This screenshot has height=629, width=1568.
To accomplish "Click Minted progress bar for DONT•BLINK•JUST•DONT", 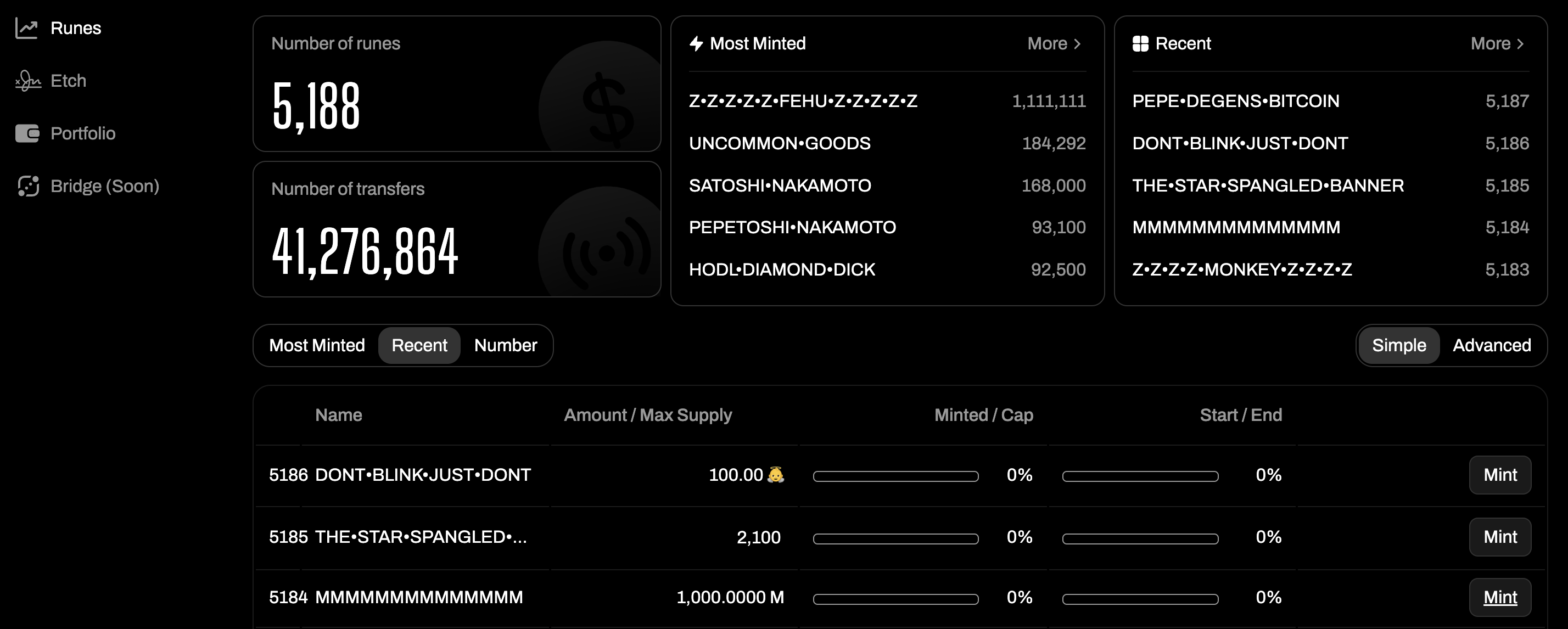I will (895, 476).
